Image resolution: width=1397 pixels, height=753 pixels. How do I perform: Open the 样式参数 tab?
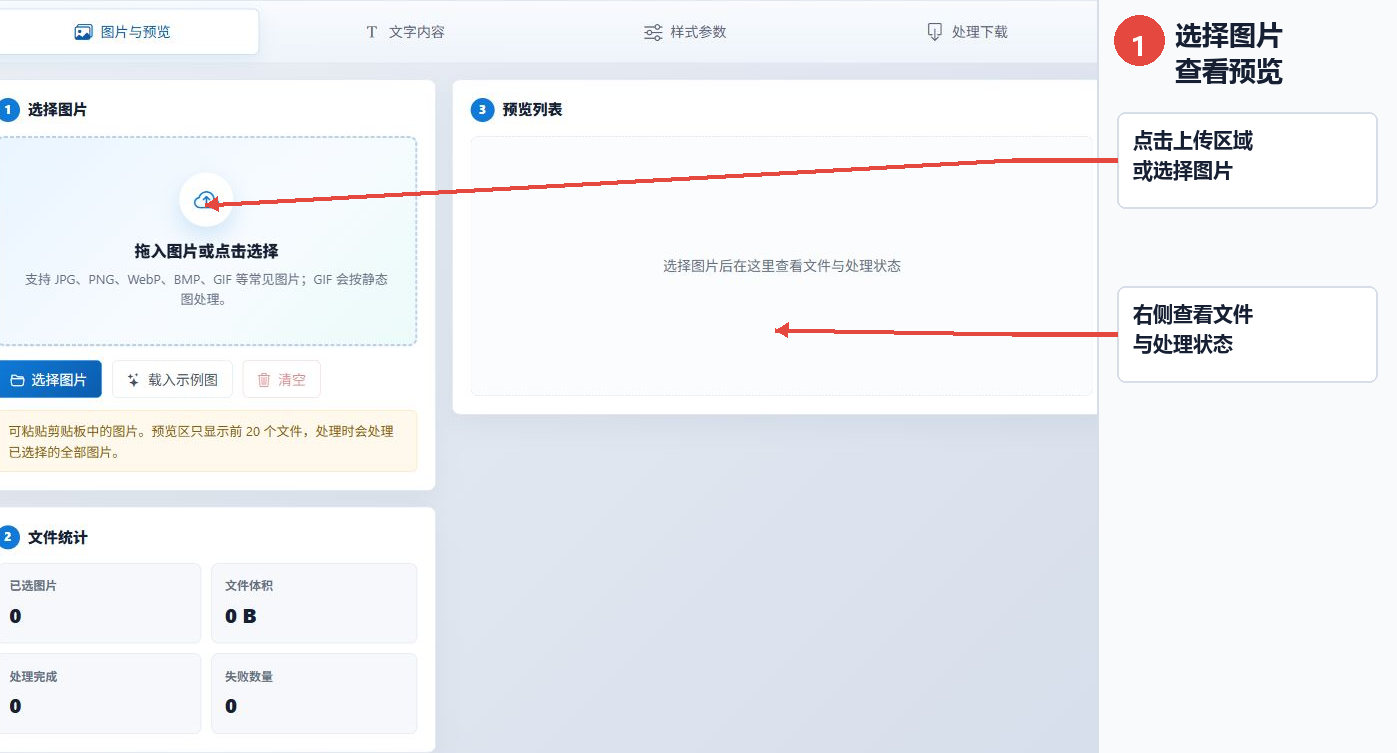[685, 32]
